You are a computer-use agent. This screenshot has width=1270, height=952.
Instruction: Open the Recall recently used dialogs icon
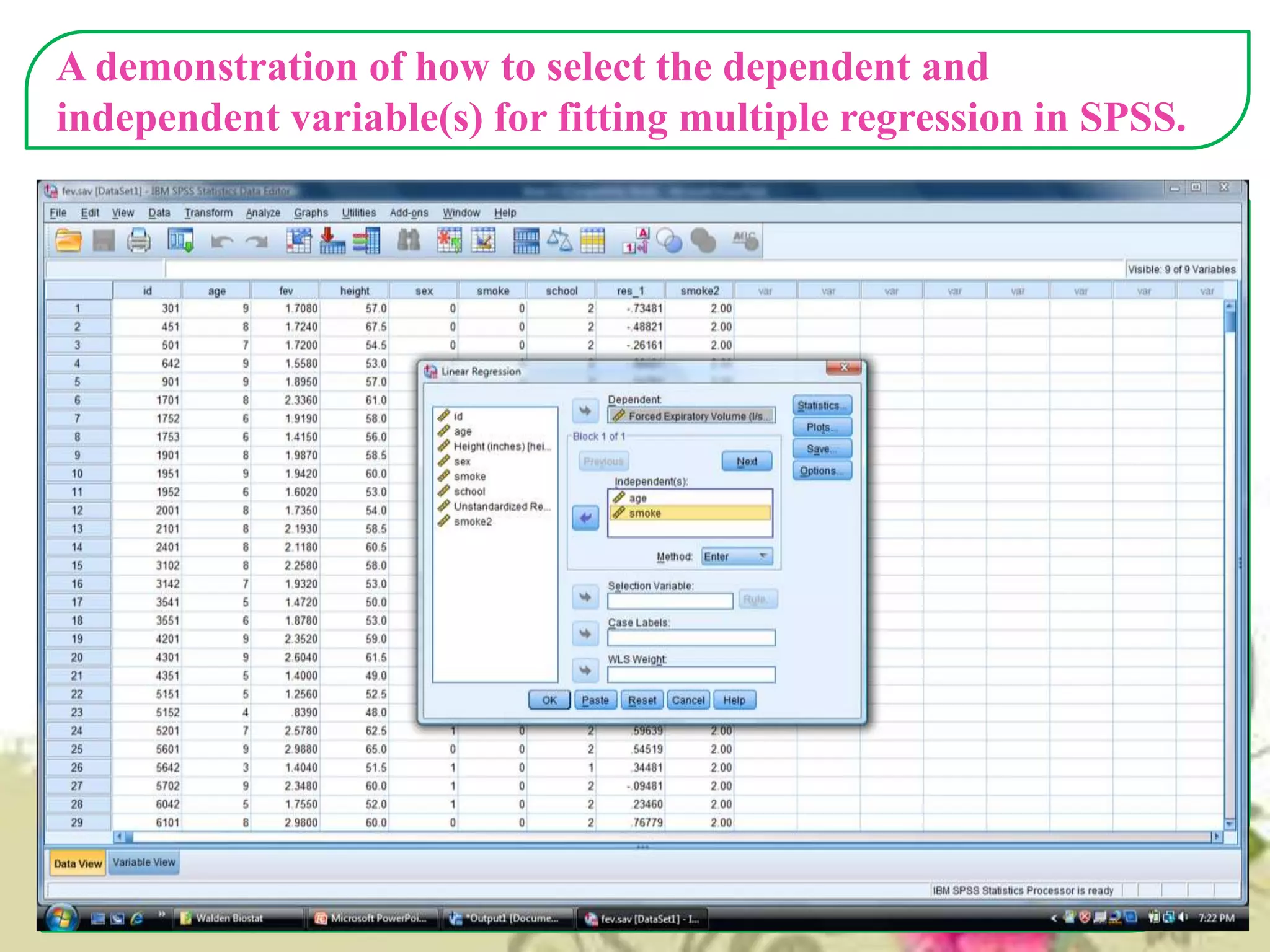(x=180, y=241)
